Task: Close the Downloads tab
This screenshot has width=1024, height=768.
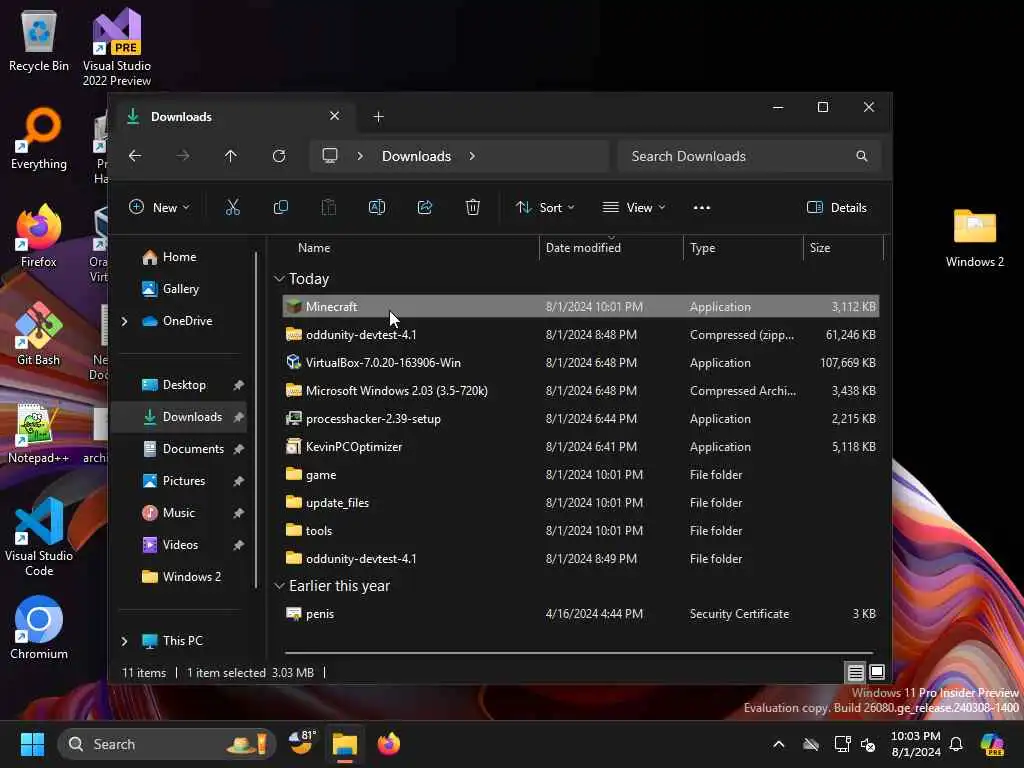Action: [334, 116]
